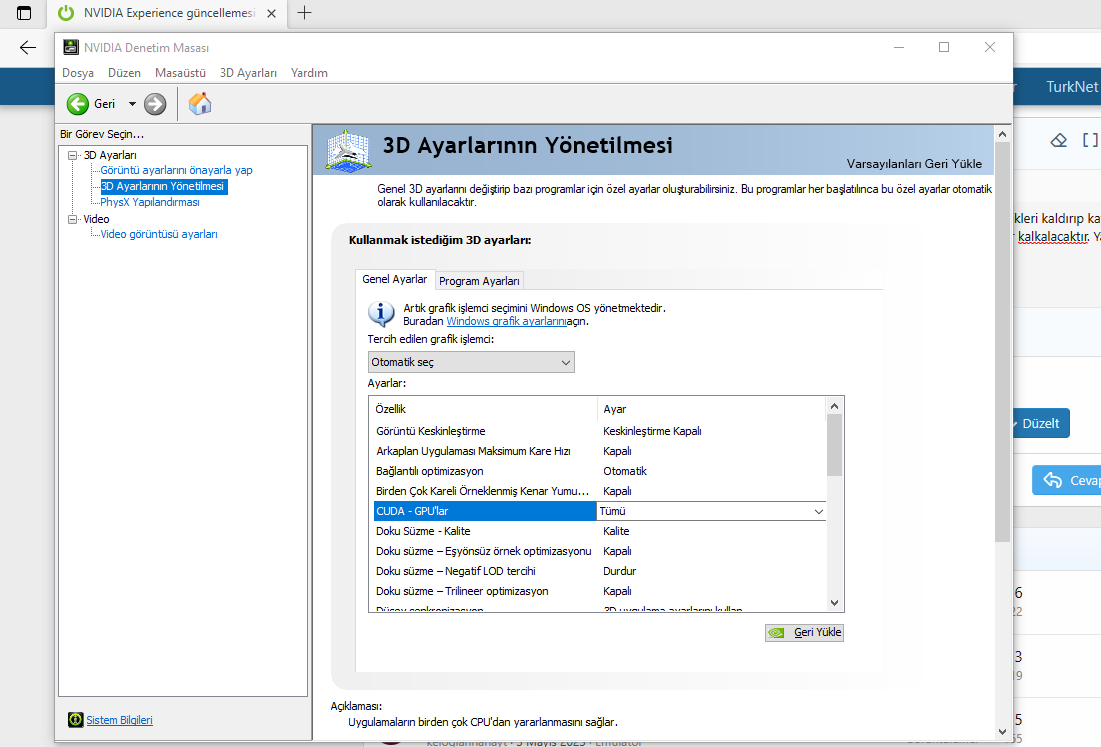Click TurkNet in browser header
Image resolution: width=1101 pixels, height=747 pixels.
(x=1072, y=86)
